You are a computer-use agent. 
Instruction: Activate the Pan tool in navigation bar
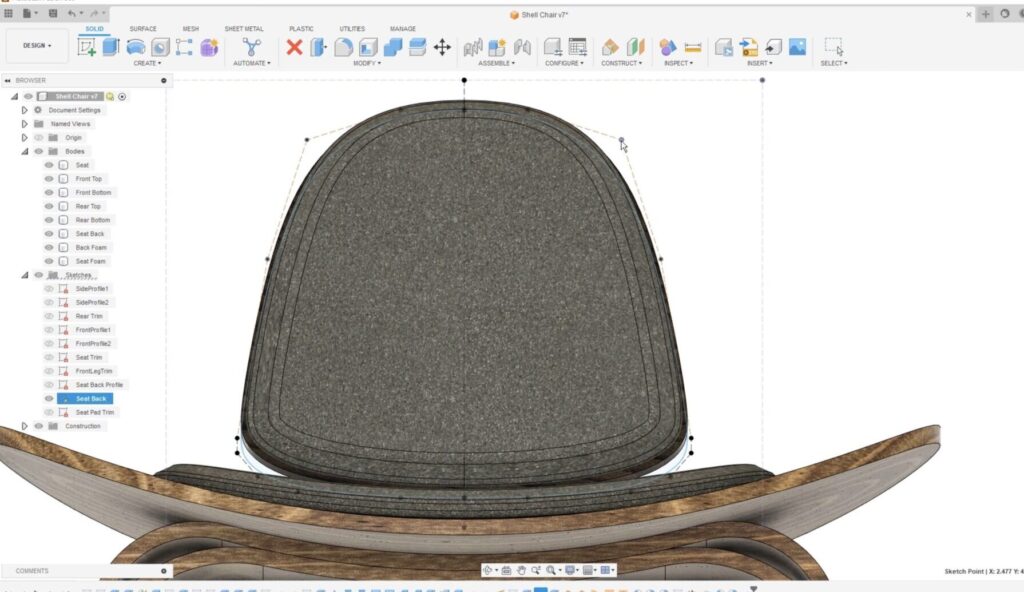tap(522, 570)
